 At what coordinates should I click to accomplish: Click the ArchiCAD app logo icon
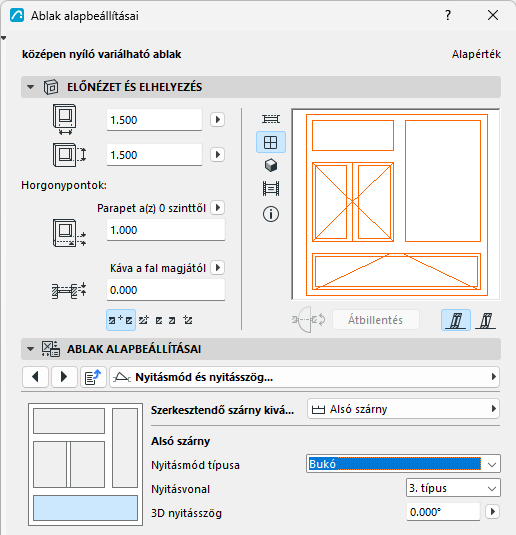17,15
